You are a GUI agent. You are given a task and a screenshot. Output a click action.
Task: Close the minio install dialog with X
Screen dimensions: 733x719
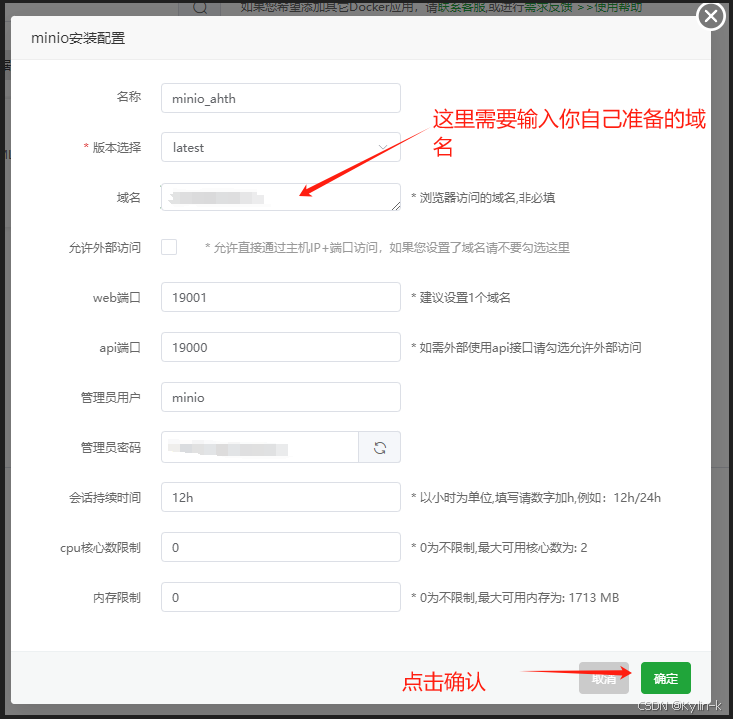click(711, 16)
